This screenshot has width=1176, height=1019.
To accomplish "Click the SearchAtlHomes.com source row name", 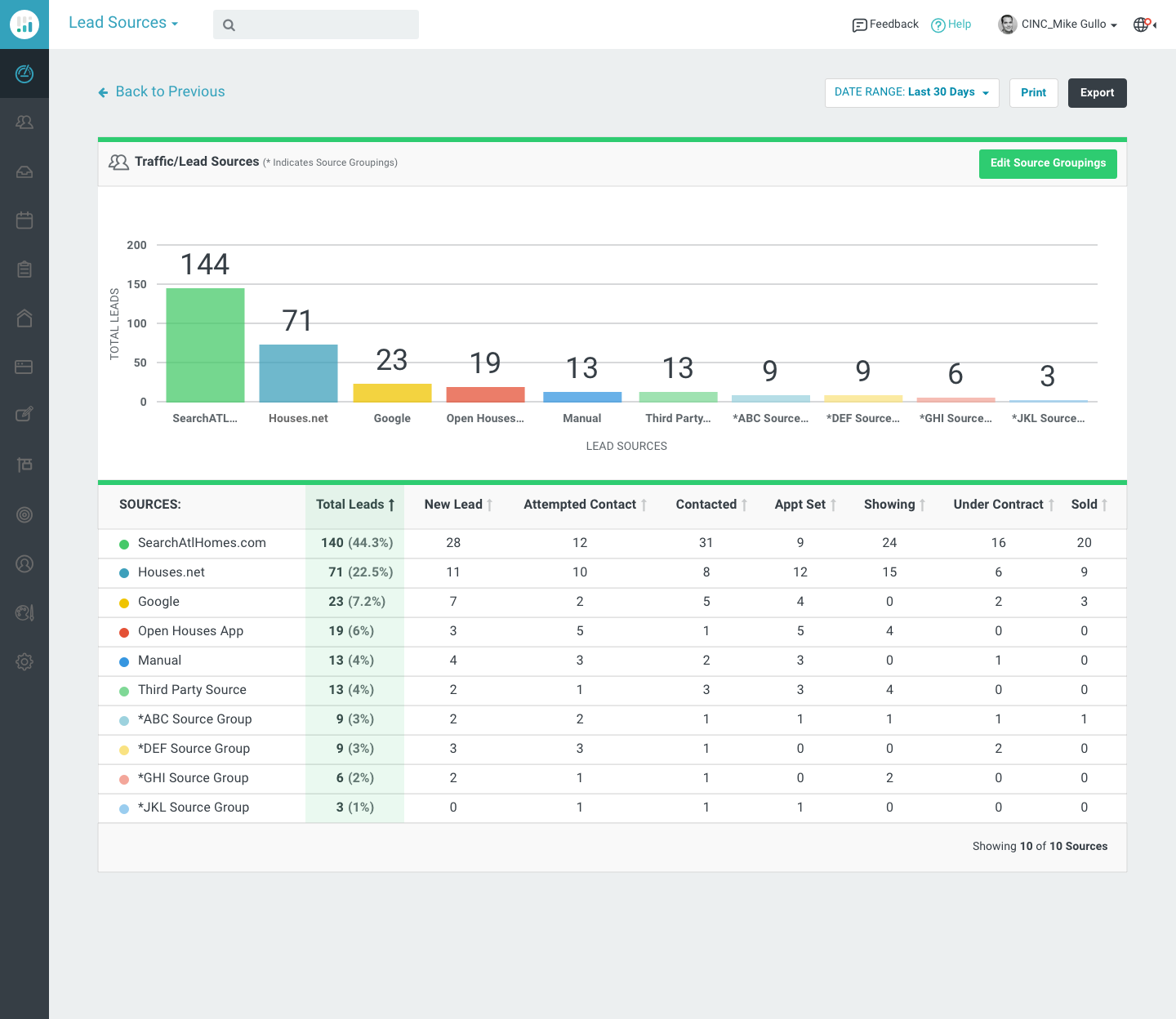I will pyautogui.click(x=202, y=543).
